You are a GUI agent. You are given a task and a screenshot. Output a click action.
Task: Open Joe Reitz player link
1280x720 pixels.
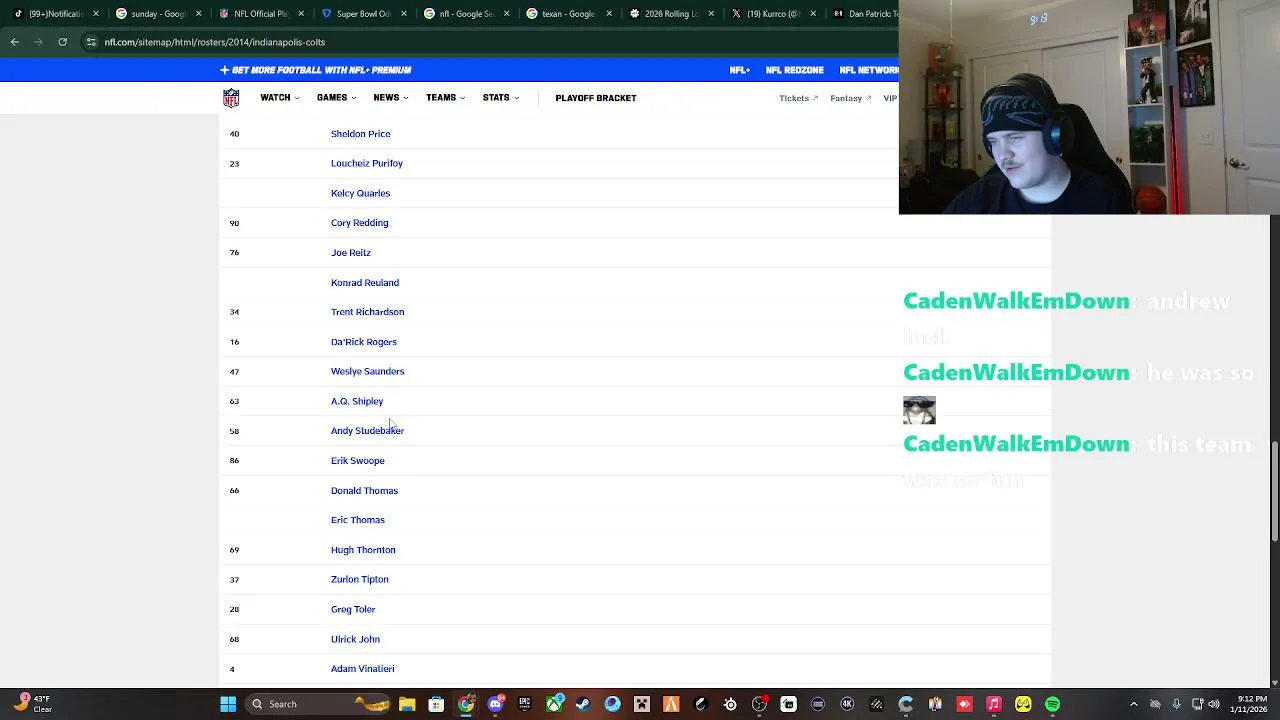pos(351,253)
